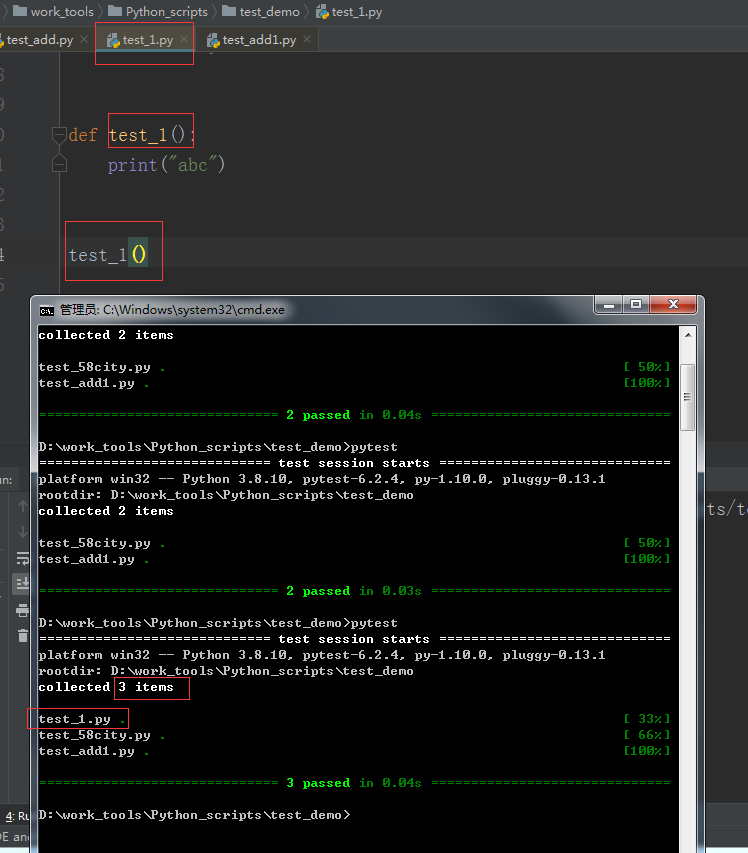Image resolution: width=748 pixels, height=853 pixels.
Task: Click the [ 66%] progress text in cmd
Action: [647, 735]
